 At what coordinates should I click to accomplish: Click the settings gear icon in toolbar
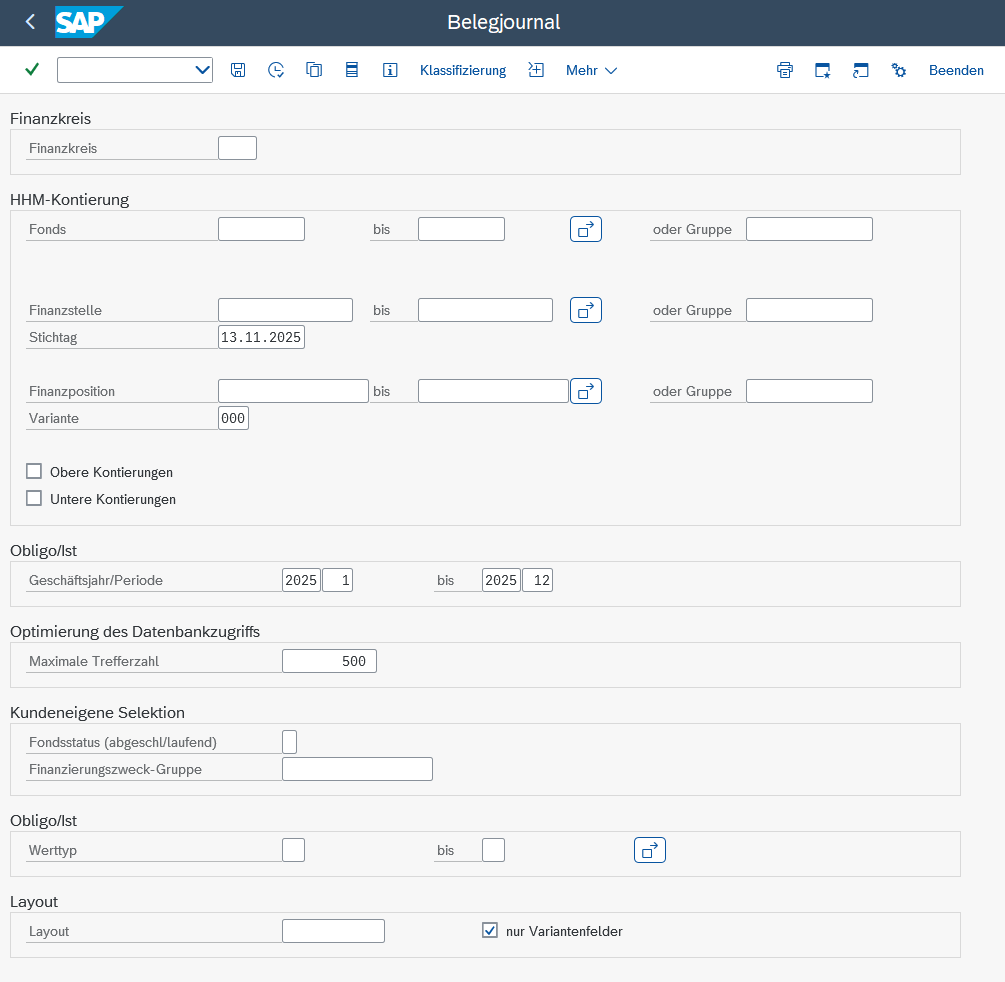tap(899, 70)
